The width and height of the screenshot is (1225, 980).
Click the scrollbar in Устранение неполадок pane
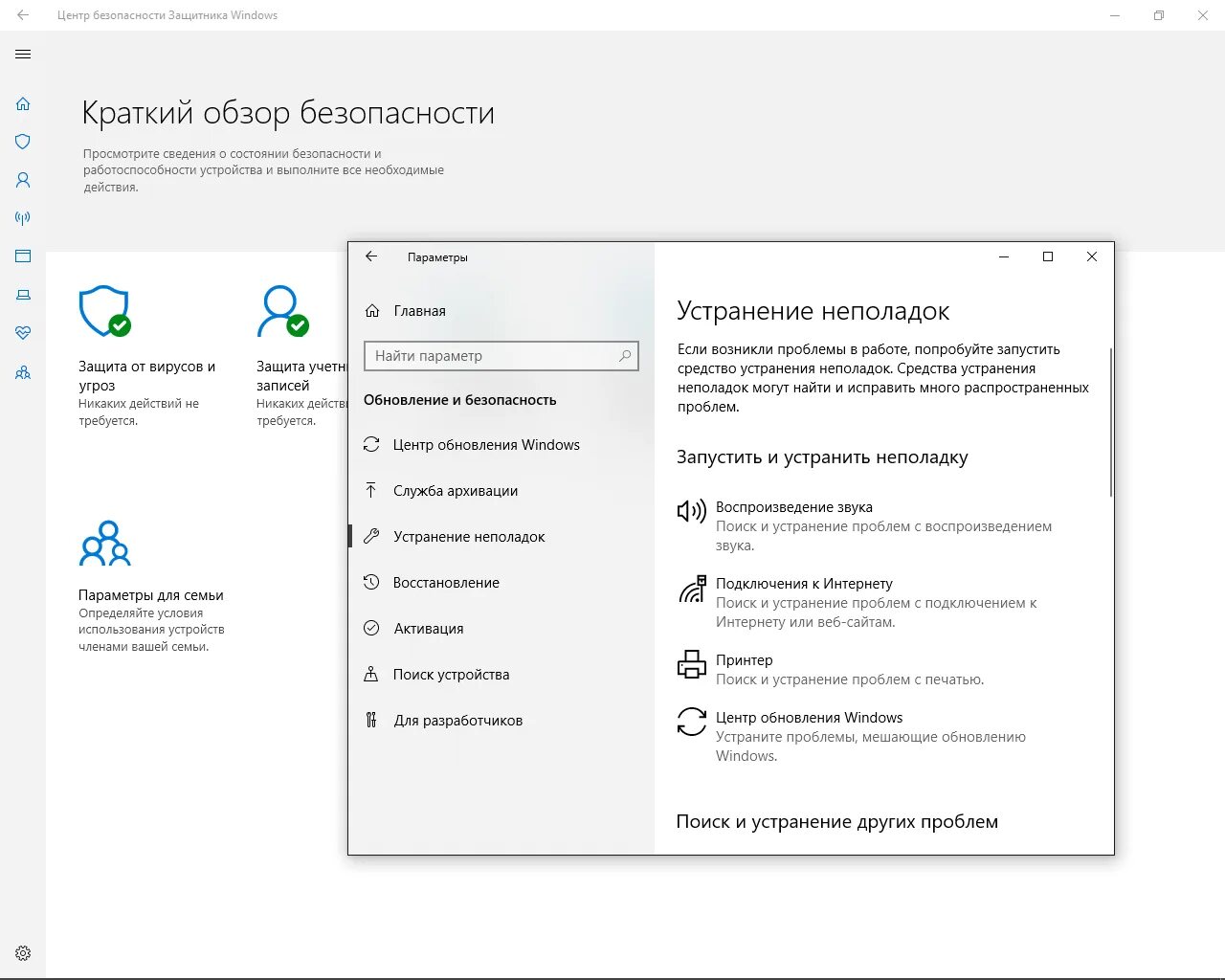coord(1110,422)
